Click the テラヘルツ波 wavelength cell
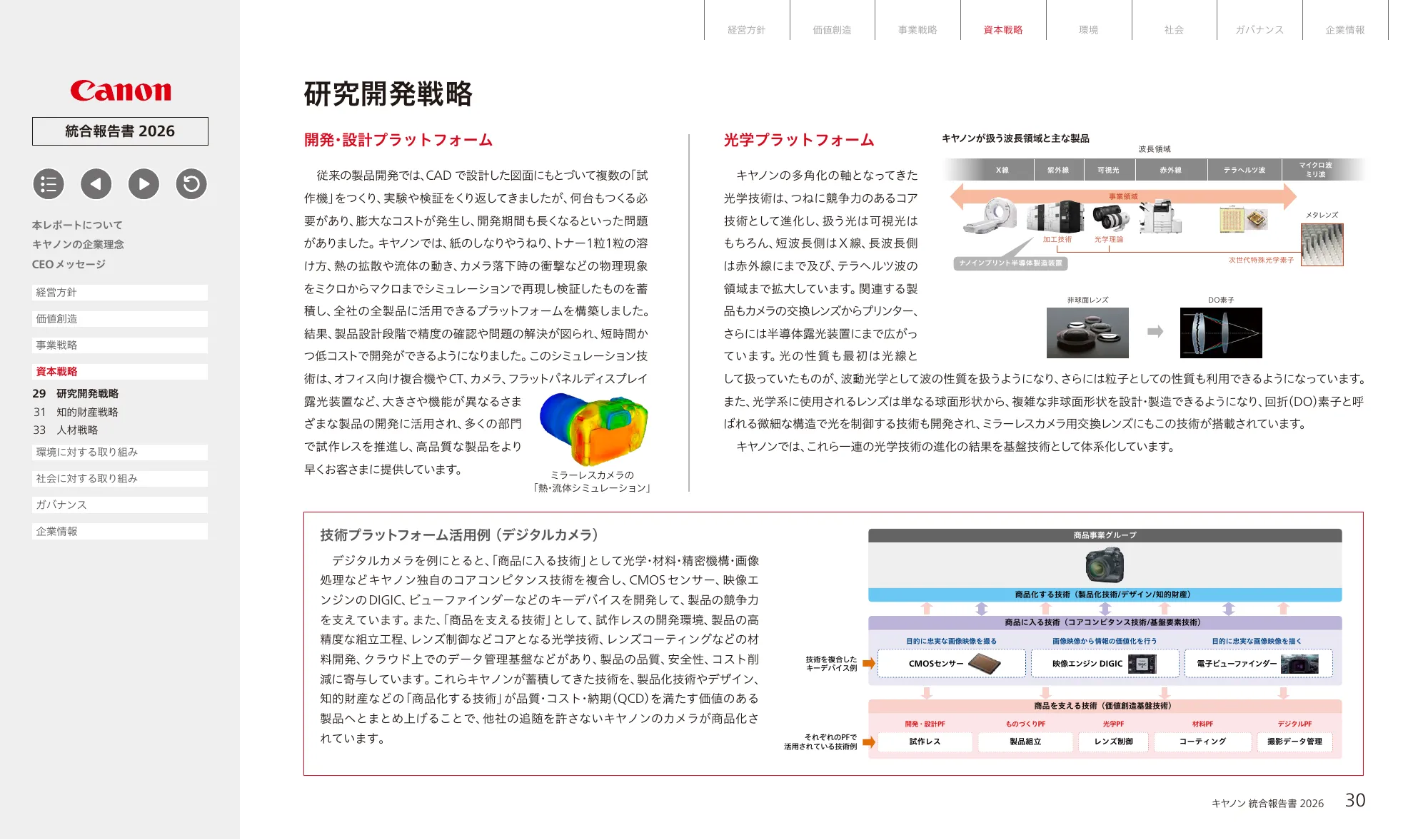Viewport: 1428px width, 840px height. point(1244,170)
